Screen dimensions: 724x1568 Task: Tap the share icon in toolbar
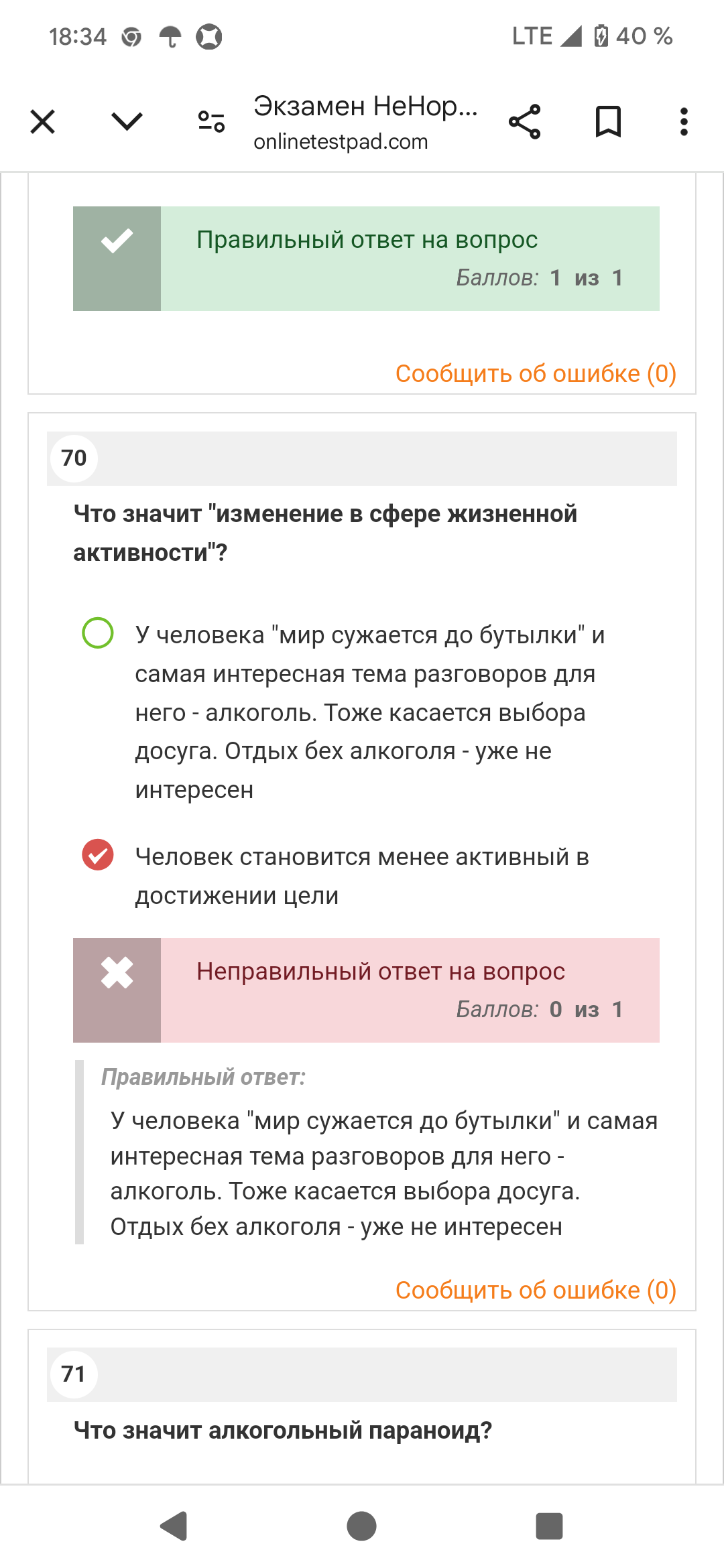pos(524,121)
